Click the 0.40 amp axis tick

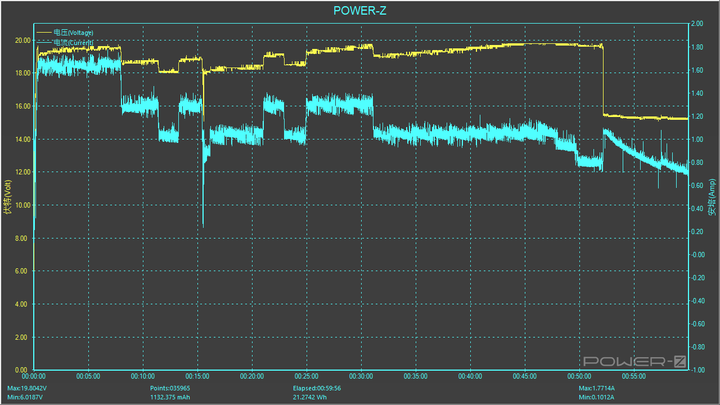click(x=697, y=208)
